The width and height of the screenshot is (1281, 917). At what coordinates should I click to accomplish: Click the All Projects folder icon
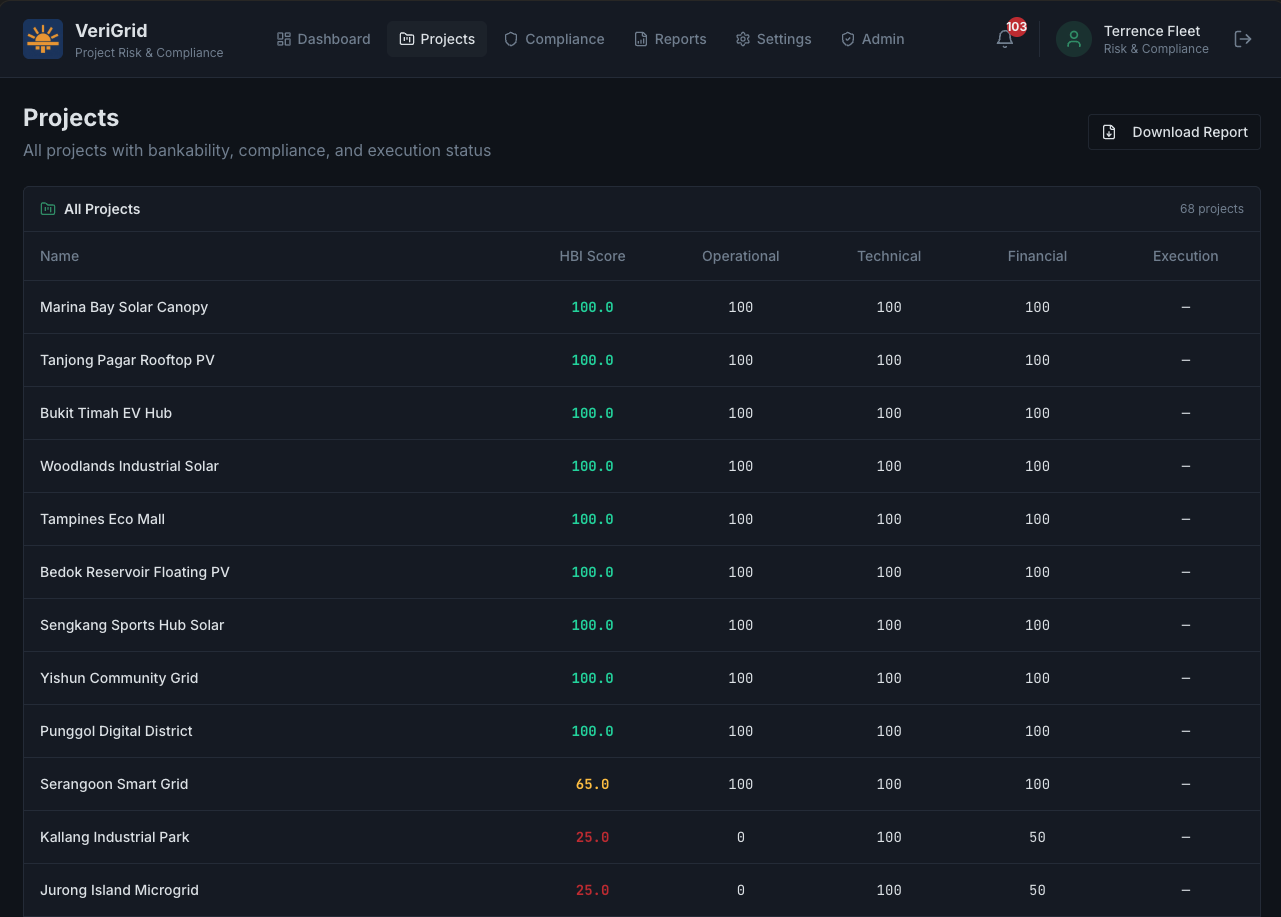pos(48,209)
